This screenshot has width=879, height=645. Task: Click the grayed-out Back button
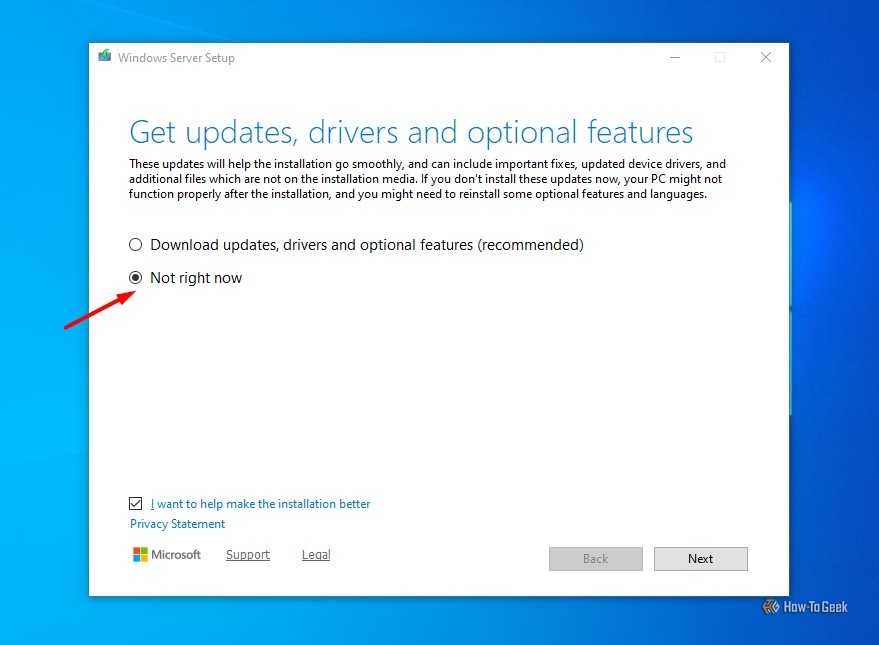[x=595, y=558]
